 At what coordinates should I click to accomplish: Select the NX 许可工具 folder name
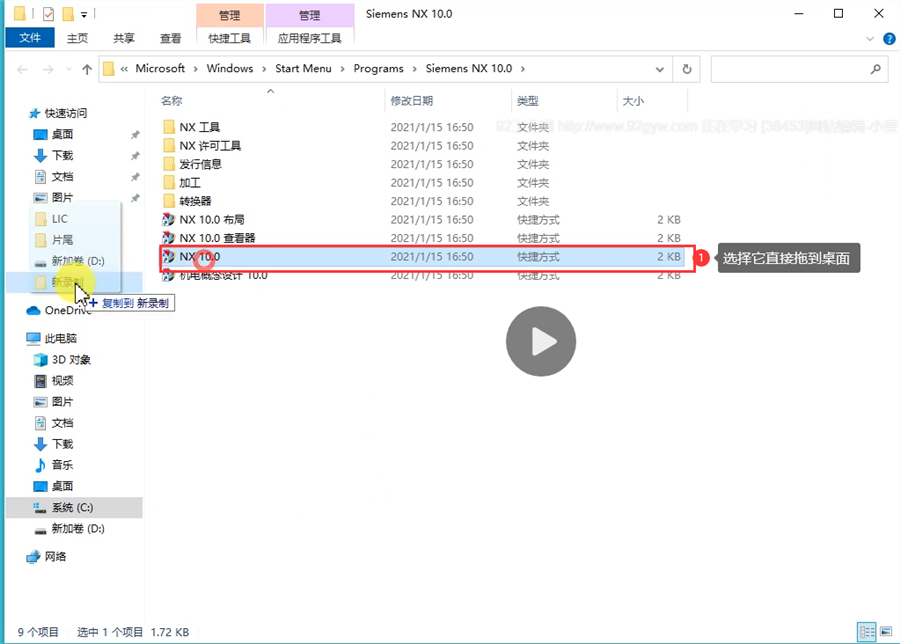point(210,146)
